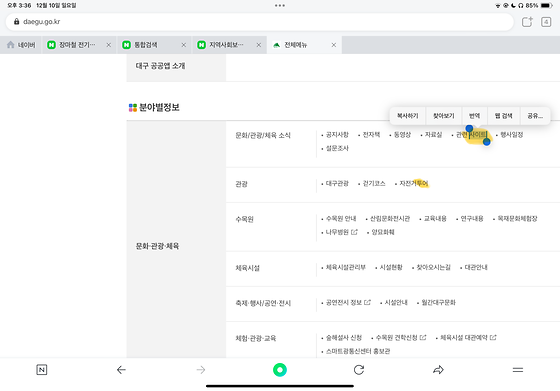Open the 걷기코스 link
The image size is (560, 391).
pyautogui.click(x=374, y=184)
